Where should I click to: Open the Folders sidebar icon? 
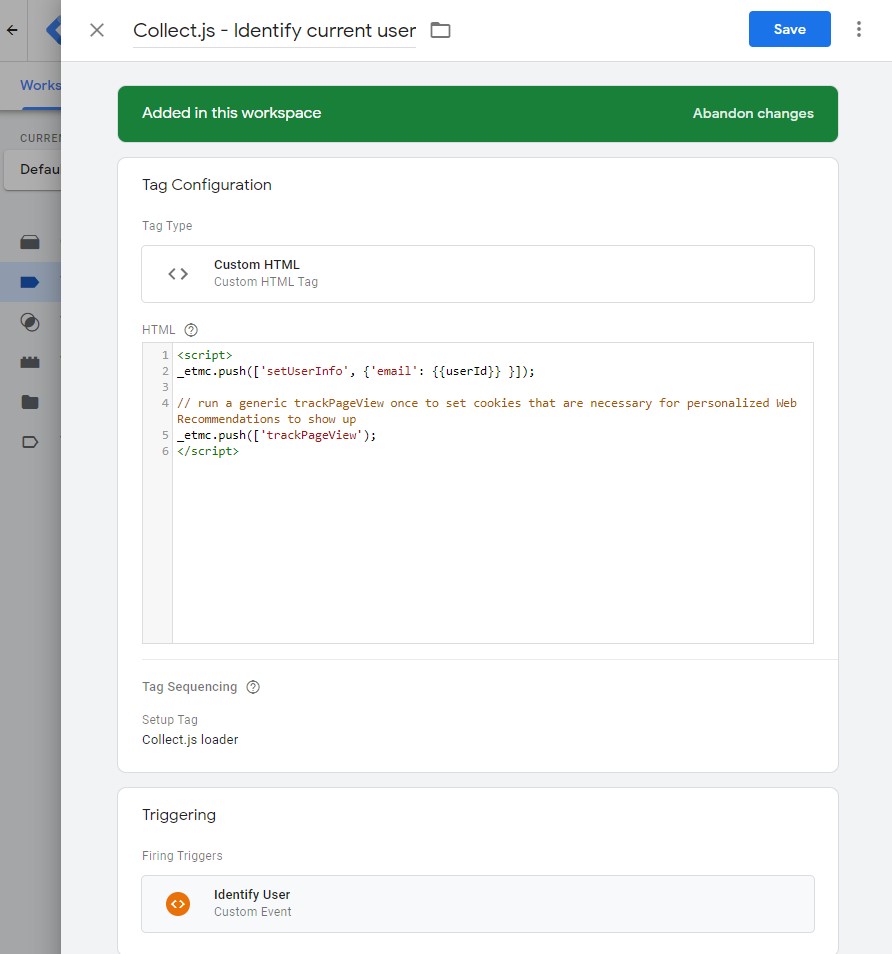pyautogui.click(x=30, y=402)
